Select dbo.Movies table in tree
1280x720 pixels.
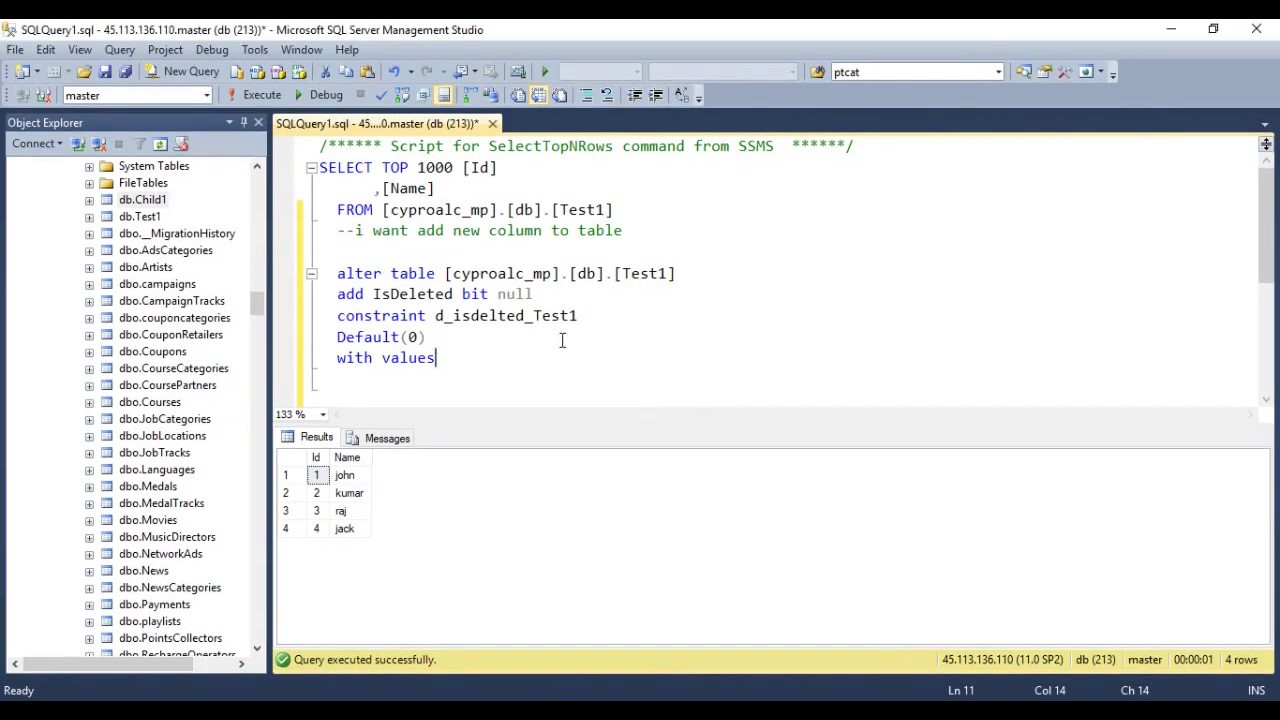click(148, 520)
